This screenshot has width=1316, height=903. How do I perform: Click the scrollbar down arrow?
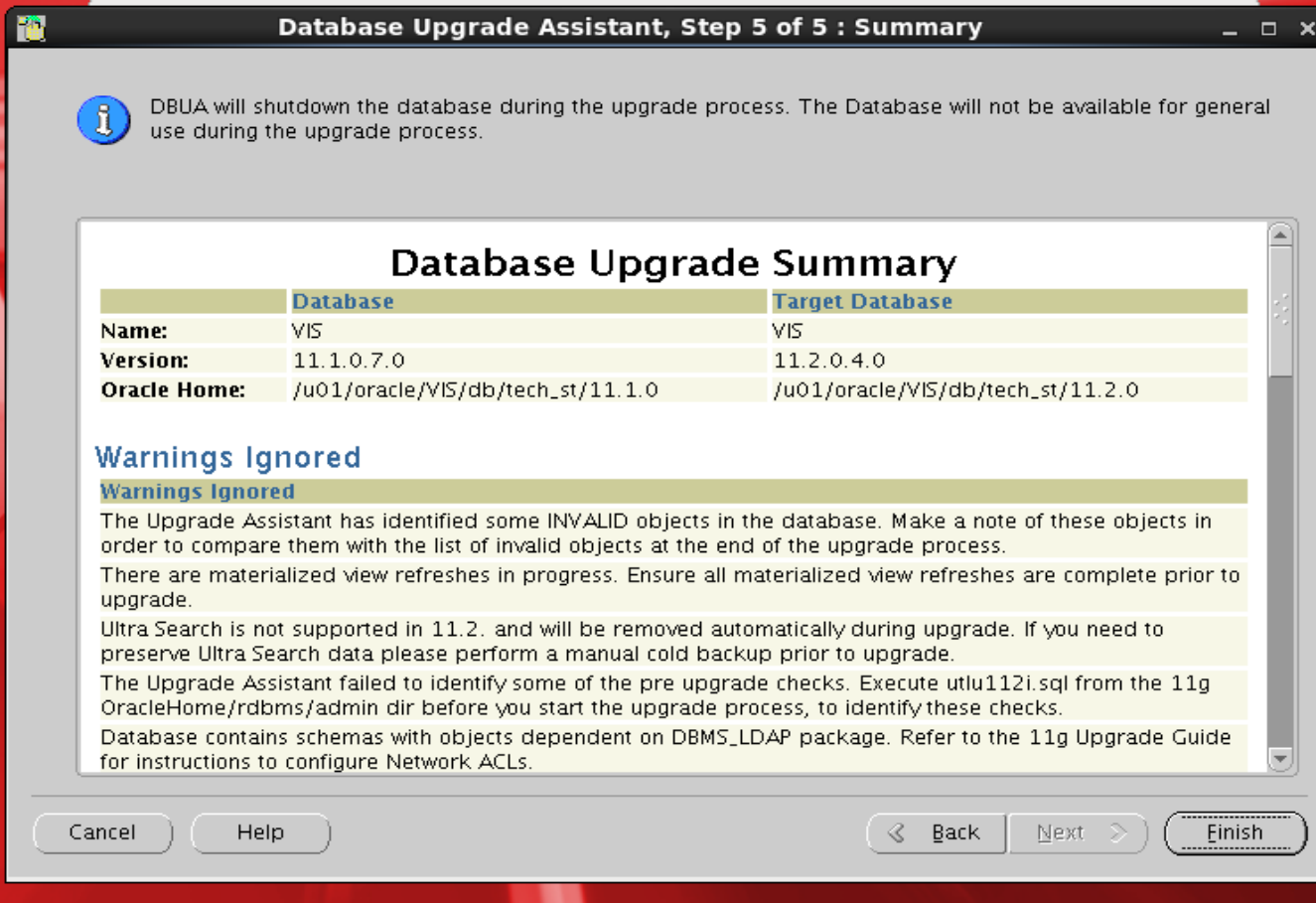pos(1280,759)
